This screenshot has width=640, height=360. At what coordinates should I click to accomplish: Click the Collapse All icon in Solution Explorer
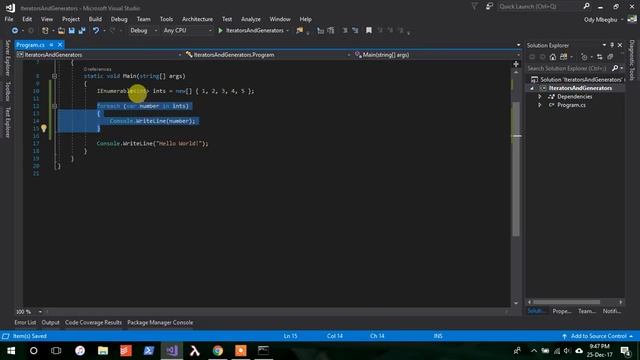[x=610, y=57]
